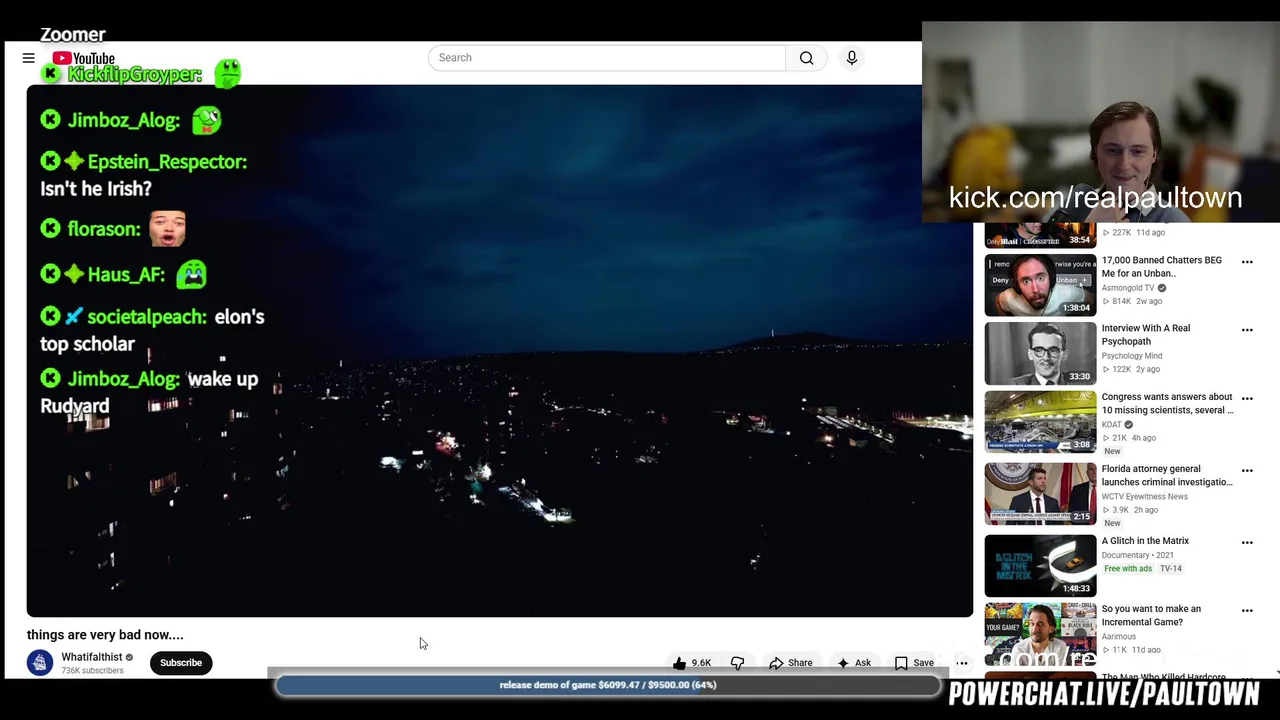Open Florida attorney general video thumbnail

[x=1040, y=494]
